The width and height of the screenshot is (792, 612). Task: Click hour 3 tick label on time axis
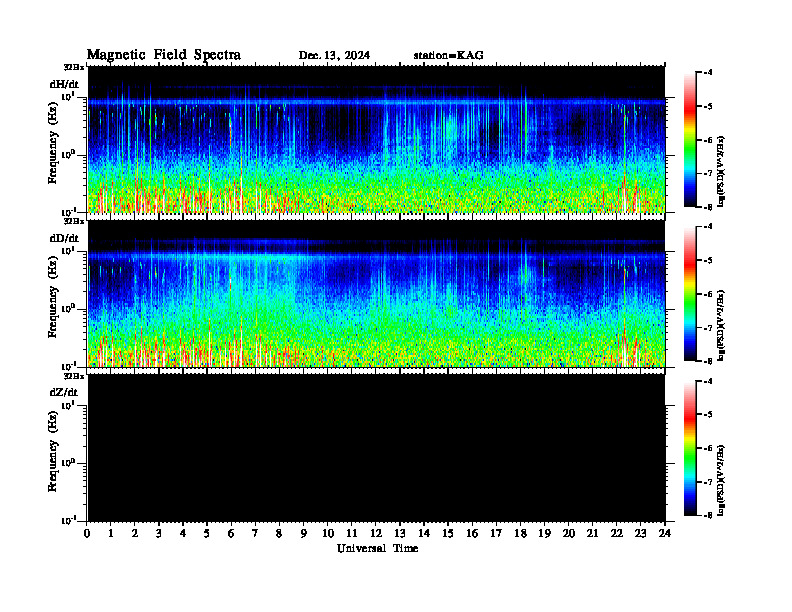159,533
